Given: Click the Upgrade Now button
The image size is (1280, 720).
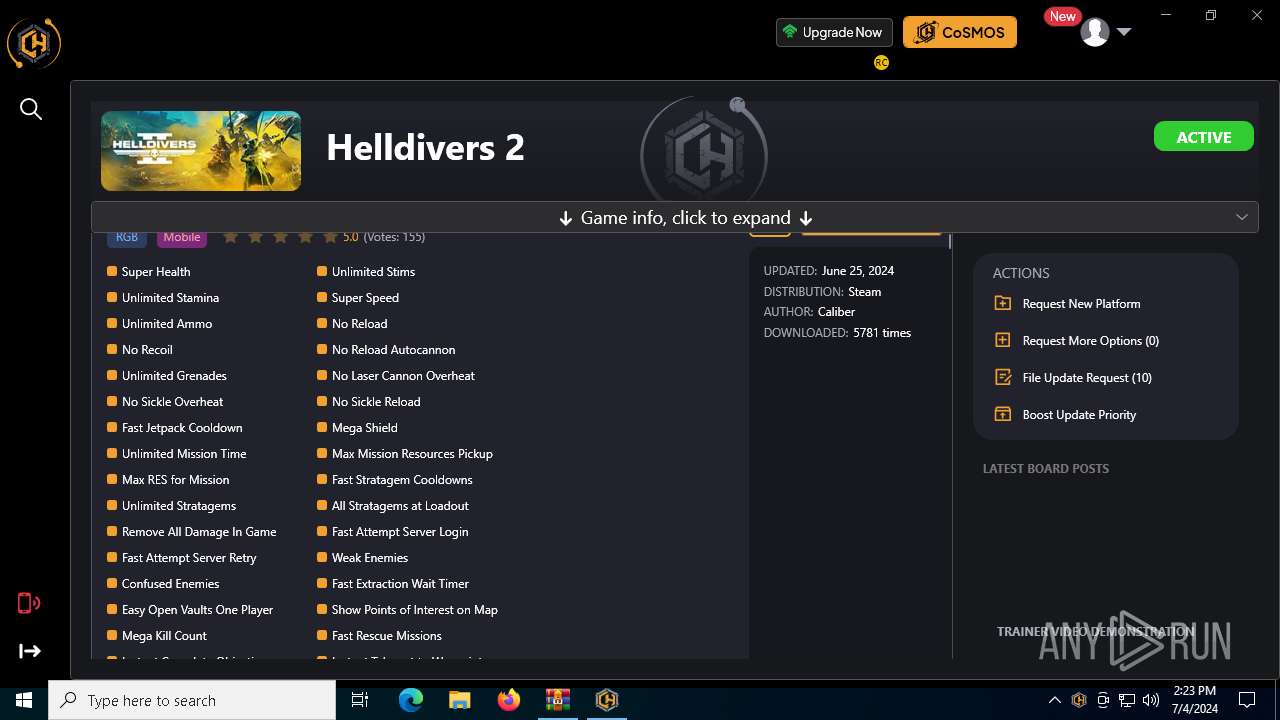Looking at the screenshot, I should click(x=834, y=32).
